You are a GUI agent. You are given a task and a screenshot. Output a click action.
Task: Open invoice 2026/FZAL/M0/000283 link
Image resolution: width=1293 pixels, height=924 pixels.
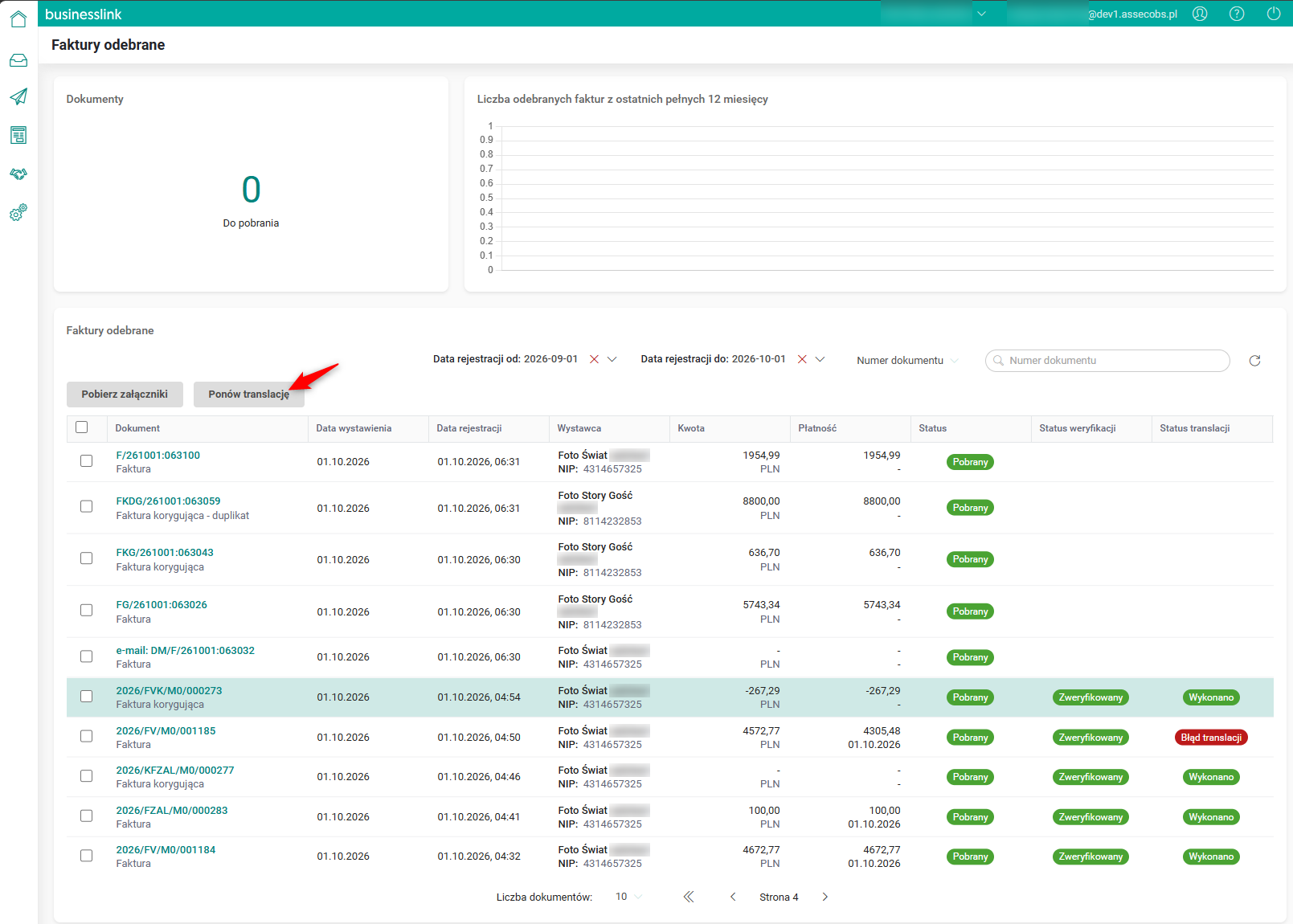click(x=172, y=811)
